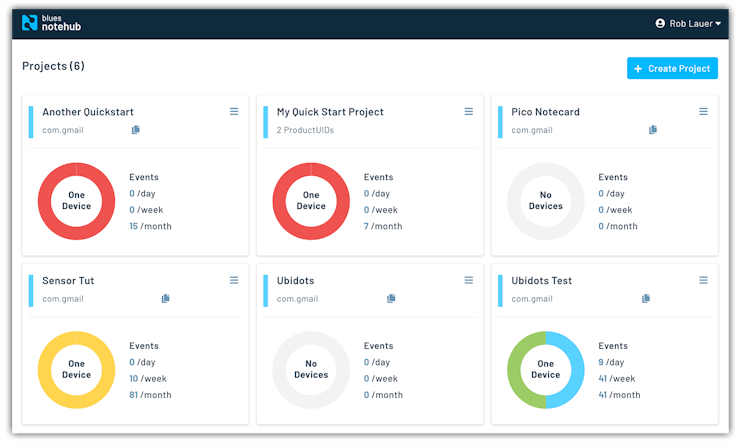Copy Pico Notecard product UID
The height and width of the screenshot is (444, 740).
point(653,130)
